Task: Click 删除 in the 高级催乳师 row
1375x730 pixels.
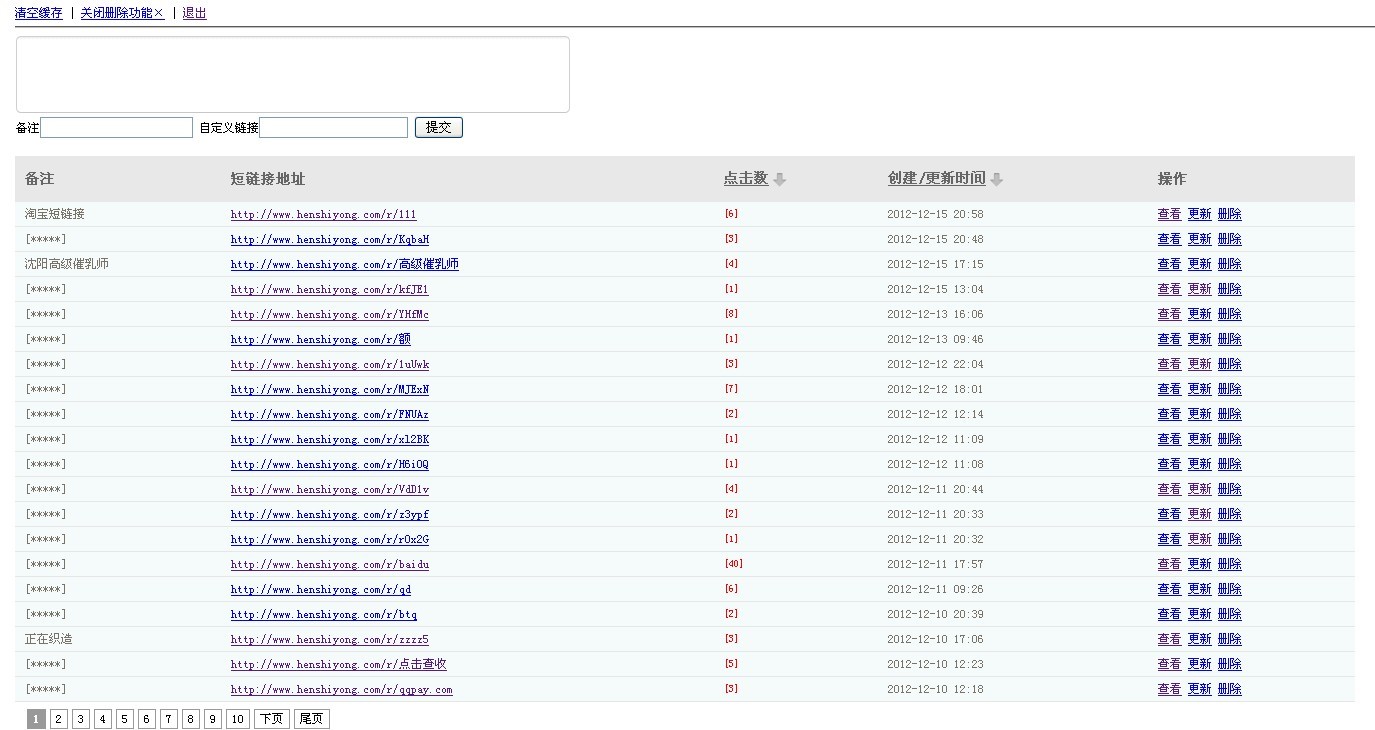Action: coord(1229,264)
